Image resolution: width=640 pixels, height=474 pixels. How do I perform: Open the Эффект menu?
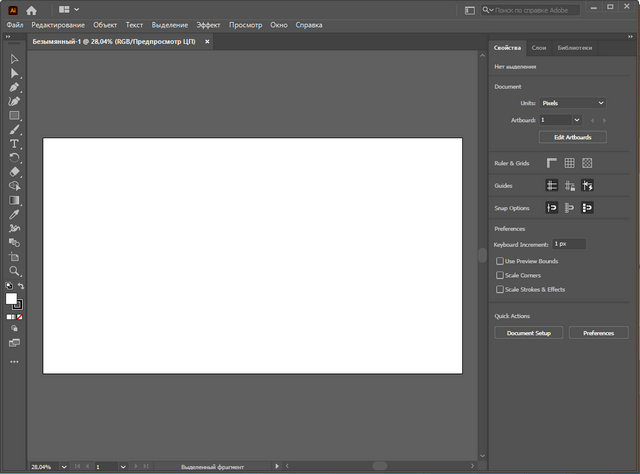(x=208, y=24)
